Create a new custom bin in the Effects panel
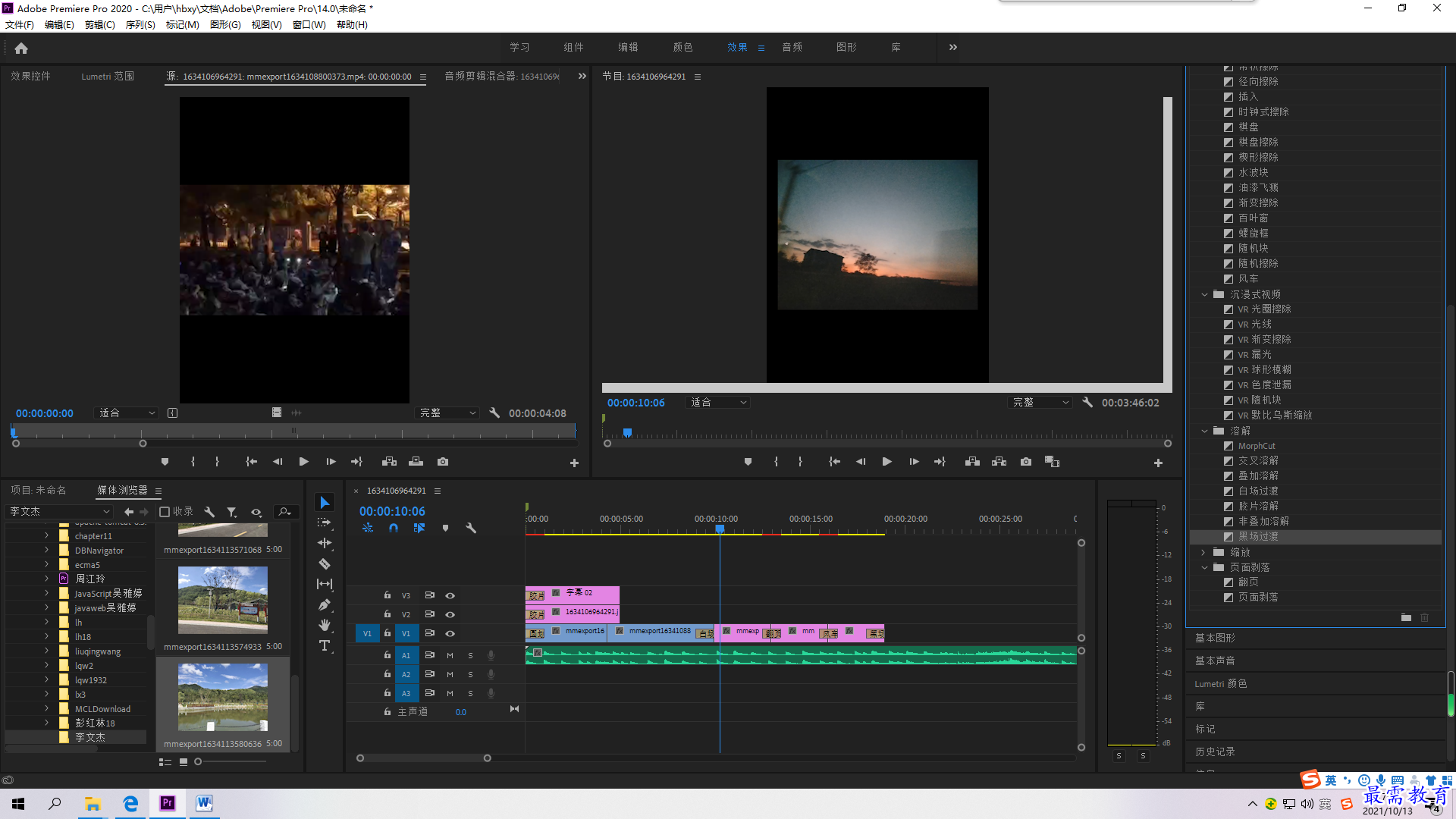This screenshot has height=819, width=1456. [x=1406, y=617]
